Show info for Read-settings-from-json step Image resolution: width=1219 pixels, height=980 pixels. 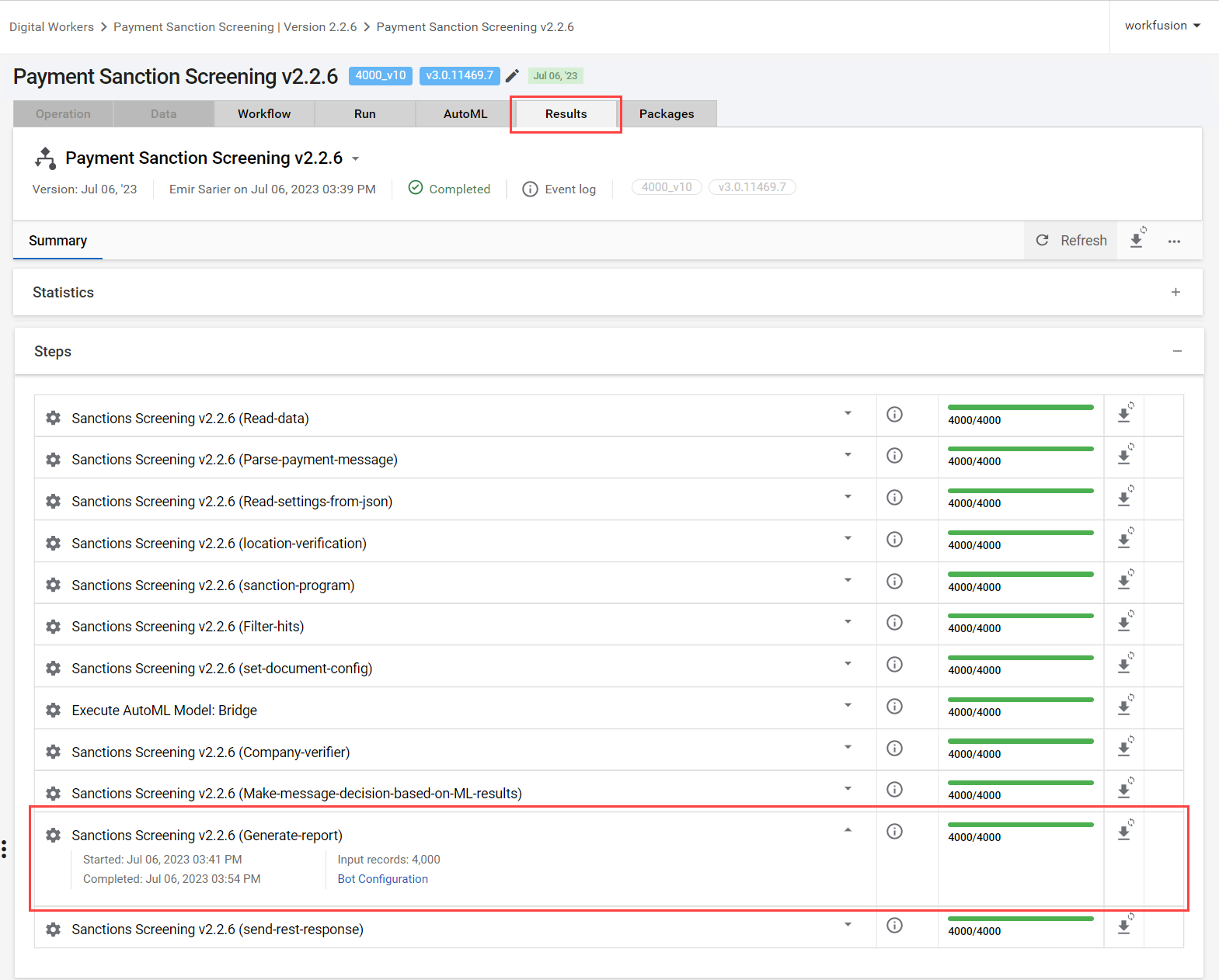[x=895, y=497]
